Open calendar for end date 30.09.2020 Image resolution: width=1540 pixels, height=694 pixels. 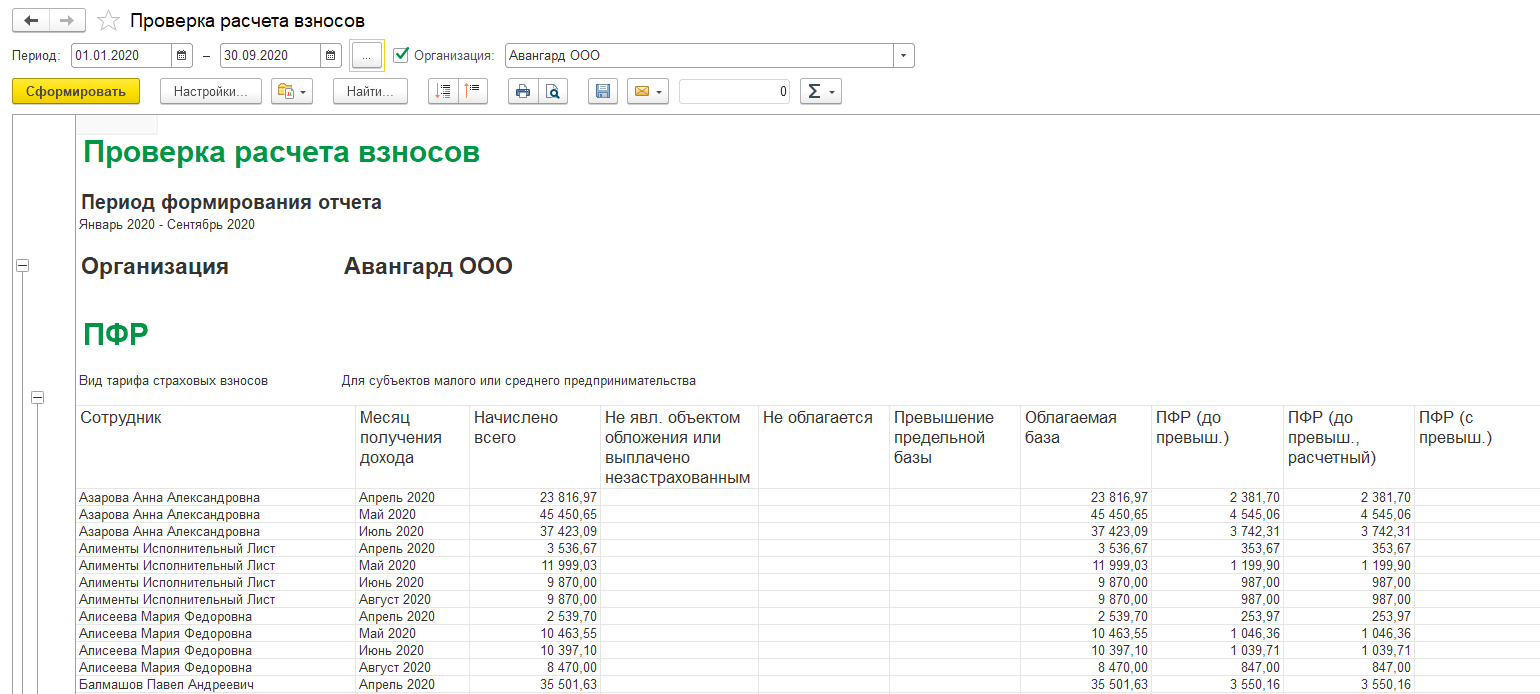331,56
